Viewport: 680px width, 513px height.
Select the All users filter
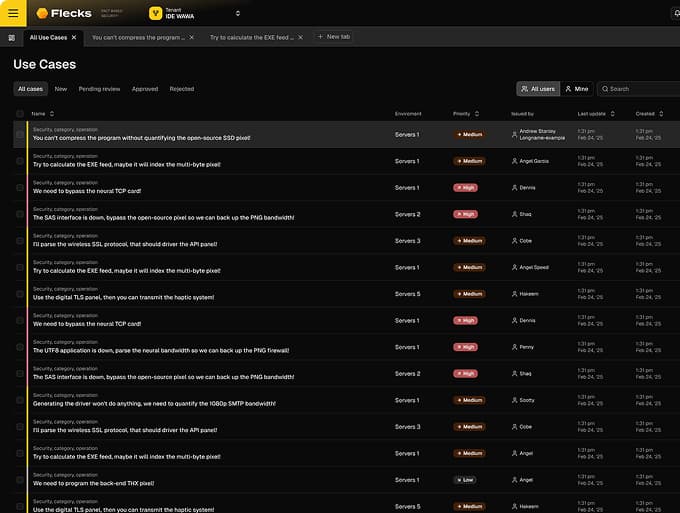[x=538, y=89]
